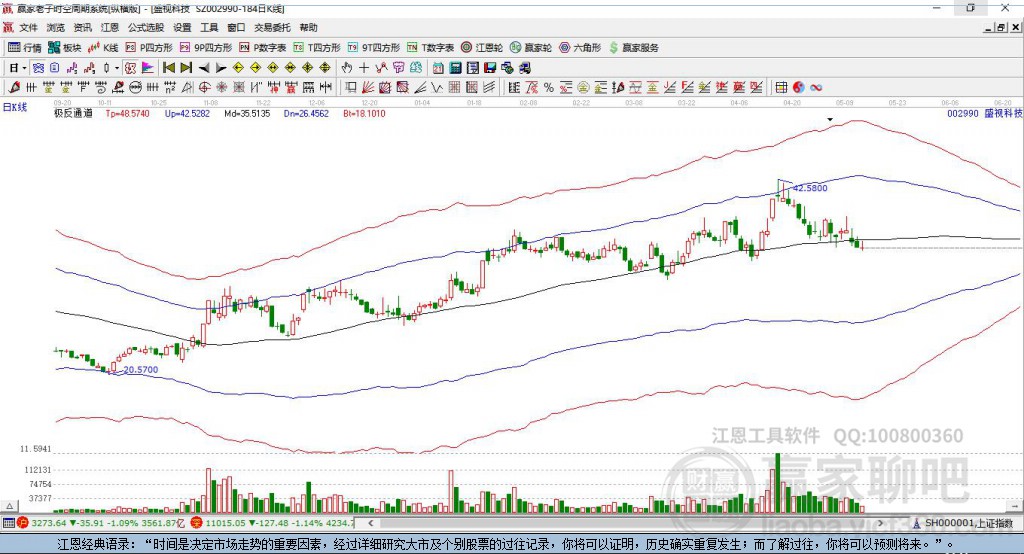Screen dimensions: 1024x554
Task: Open the 江恩 menu
Action: [x=110, y=27]
